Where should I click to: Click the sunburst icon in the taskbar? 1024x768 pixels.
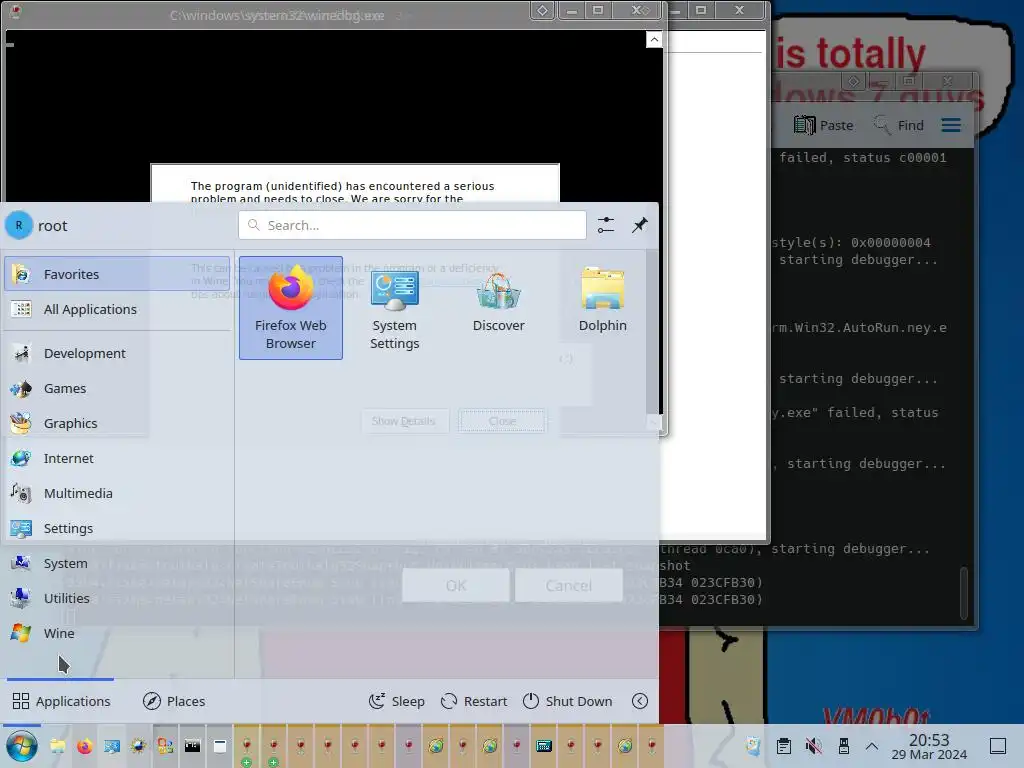click(138, 746)
